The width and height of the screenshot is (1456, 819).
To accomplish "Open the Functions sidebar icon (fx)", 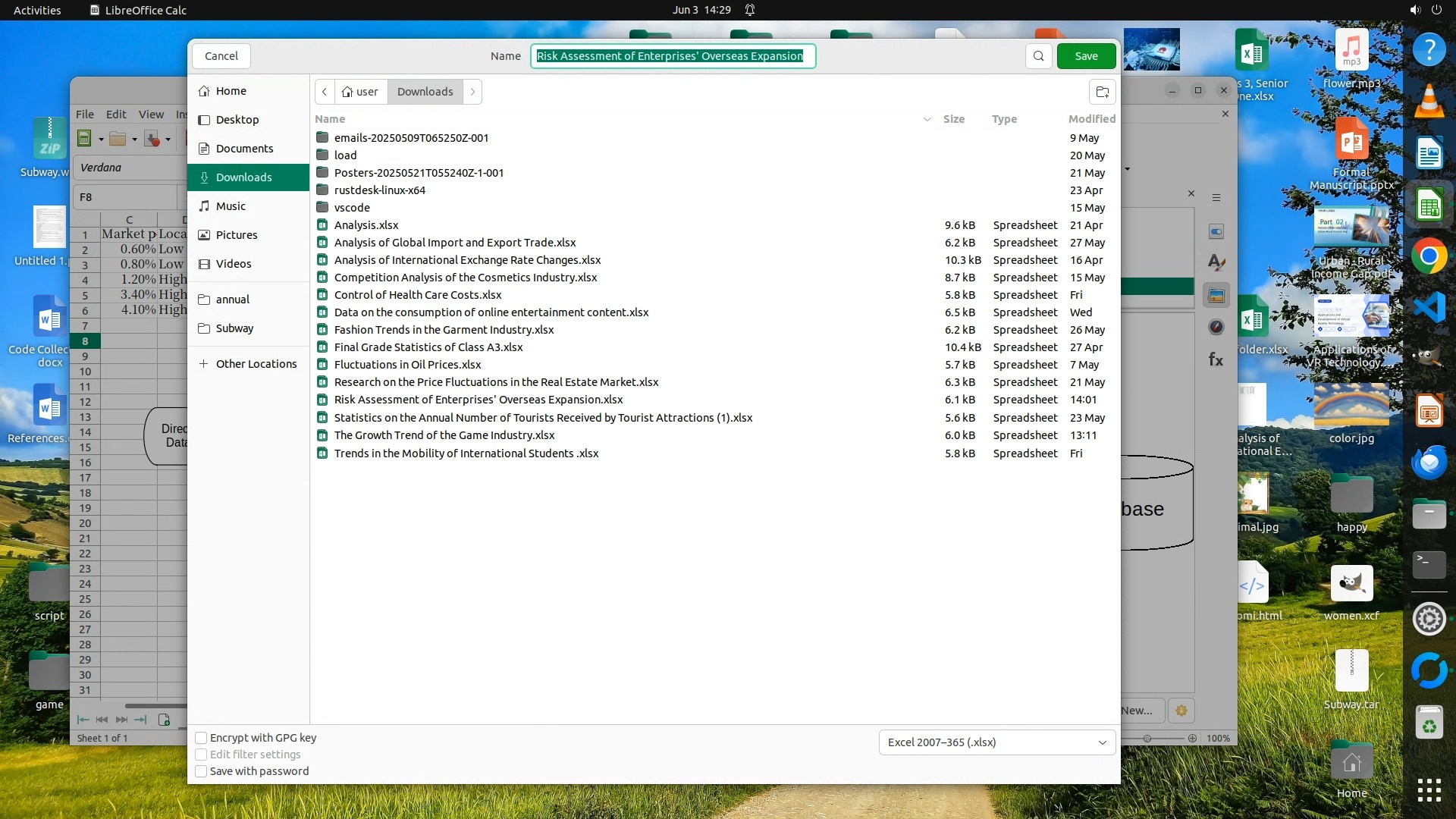I will point(1216,359).
